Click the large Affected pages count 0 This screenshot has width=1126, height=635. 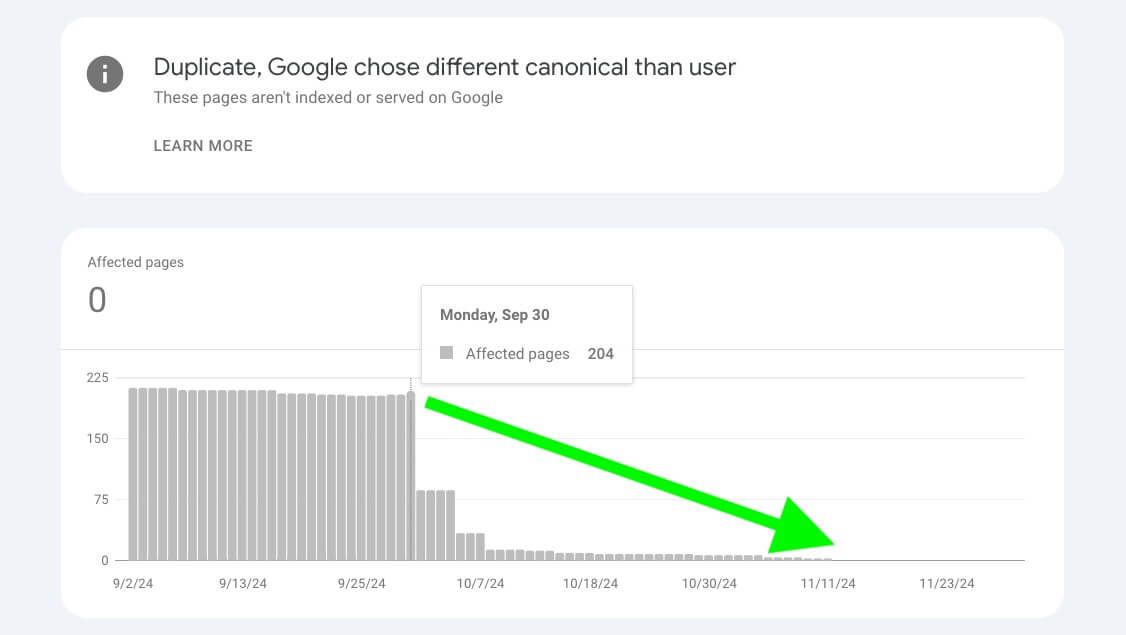(x=97, y=300)
